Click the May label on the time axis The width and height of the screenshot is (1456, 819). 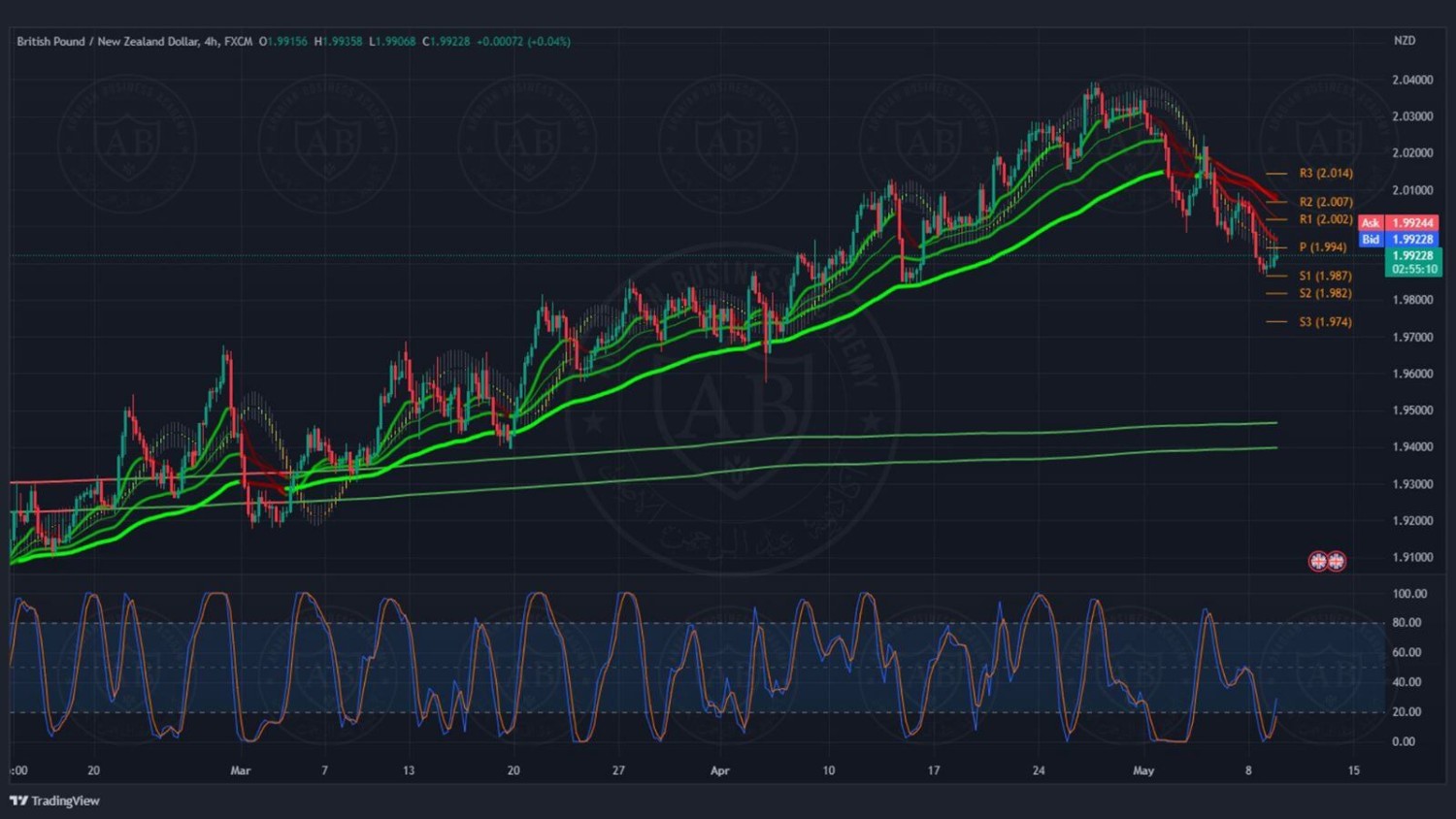click(x=1143, y=770)
